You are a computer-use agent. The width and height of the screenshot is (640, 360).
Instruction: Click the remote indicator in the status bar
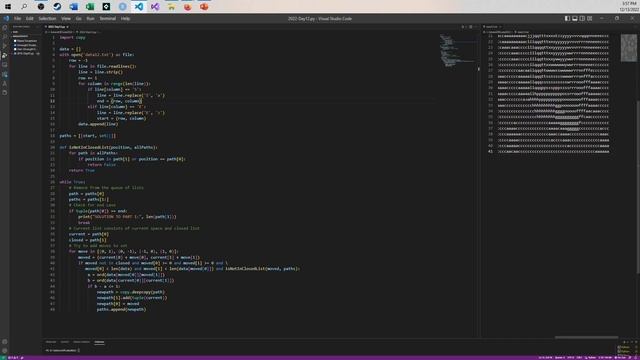pos(3,358)
